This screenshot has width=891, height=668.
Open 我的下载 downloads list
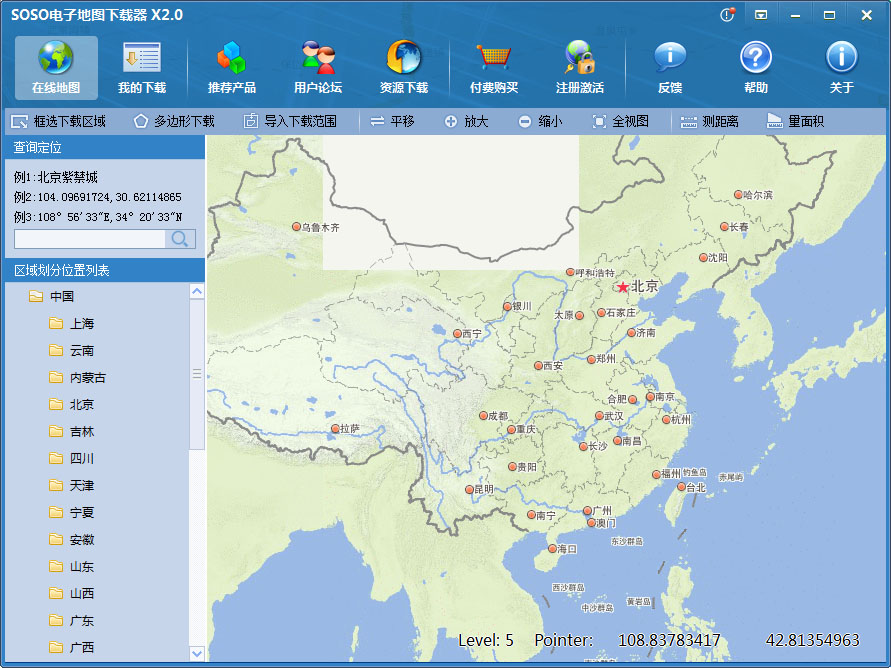click(142, 68)
